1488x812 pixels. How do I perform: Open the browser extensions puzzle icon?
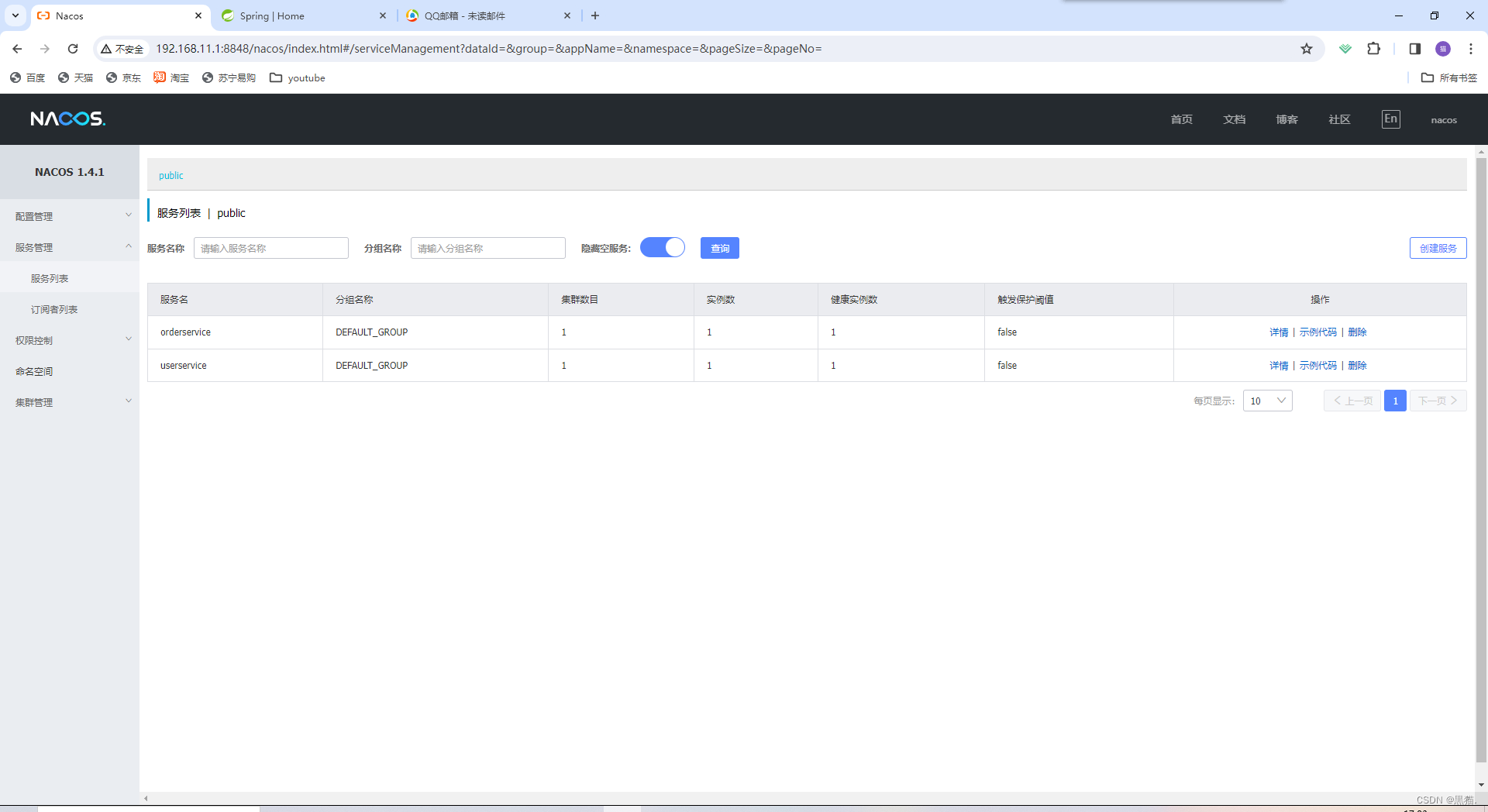point(1373,49)
